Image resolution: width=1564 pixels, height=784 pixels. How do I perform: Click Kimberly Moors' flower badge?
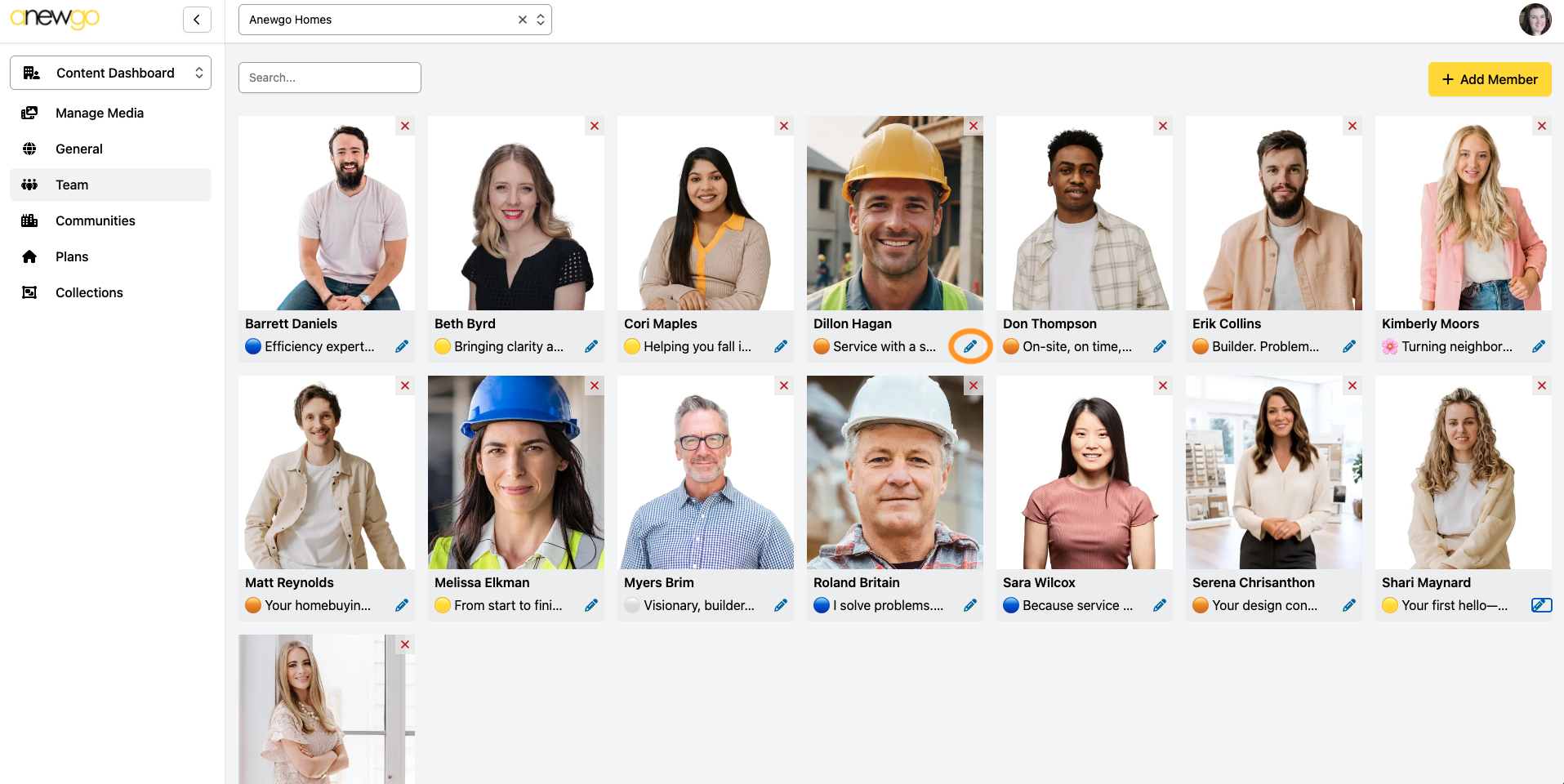[1390, 346]
